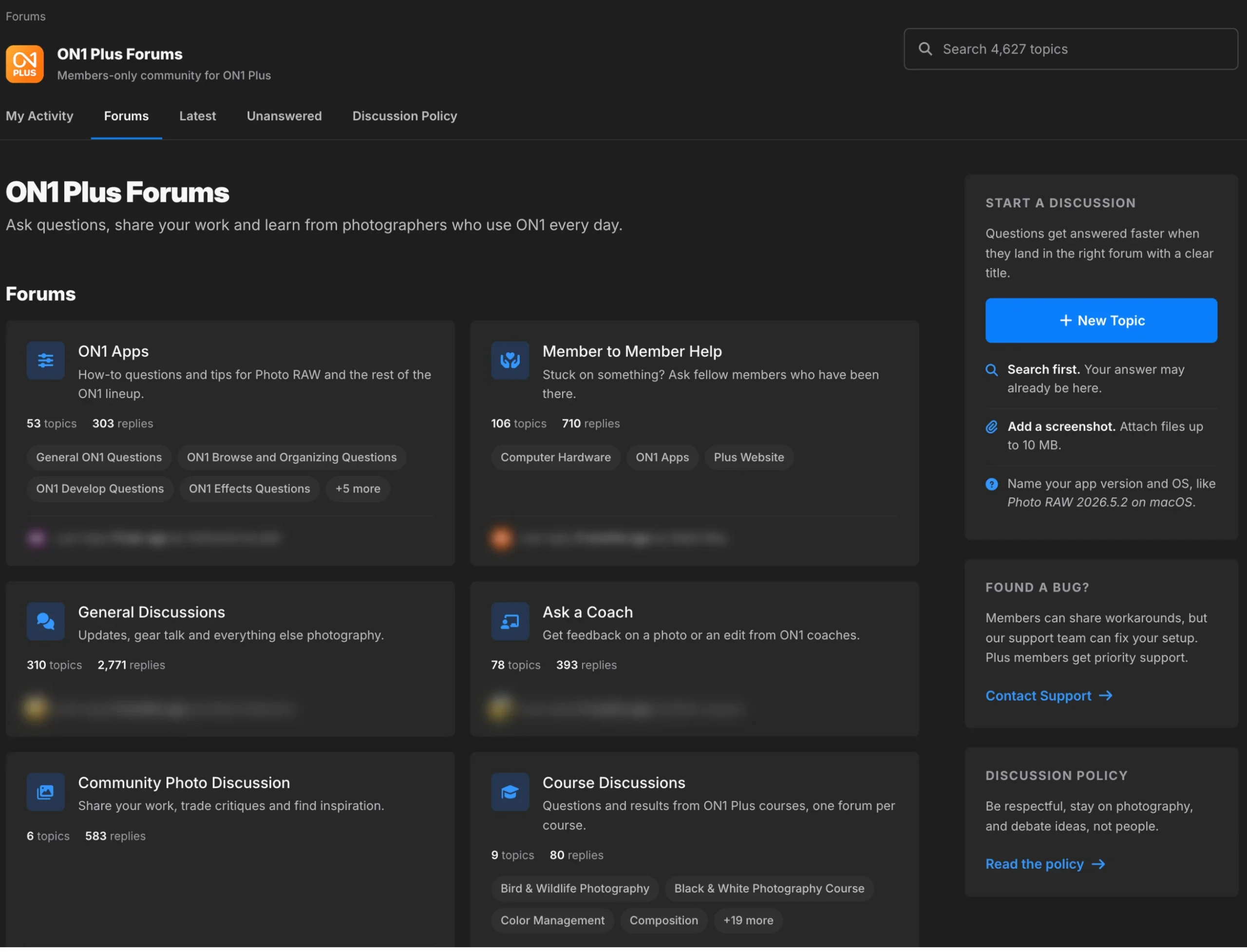This screenshot has width=1247, height=952.
Task: Open the Community Photo Discussion forum
Action: [184, 783]
